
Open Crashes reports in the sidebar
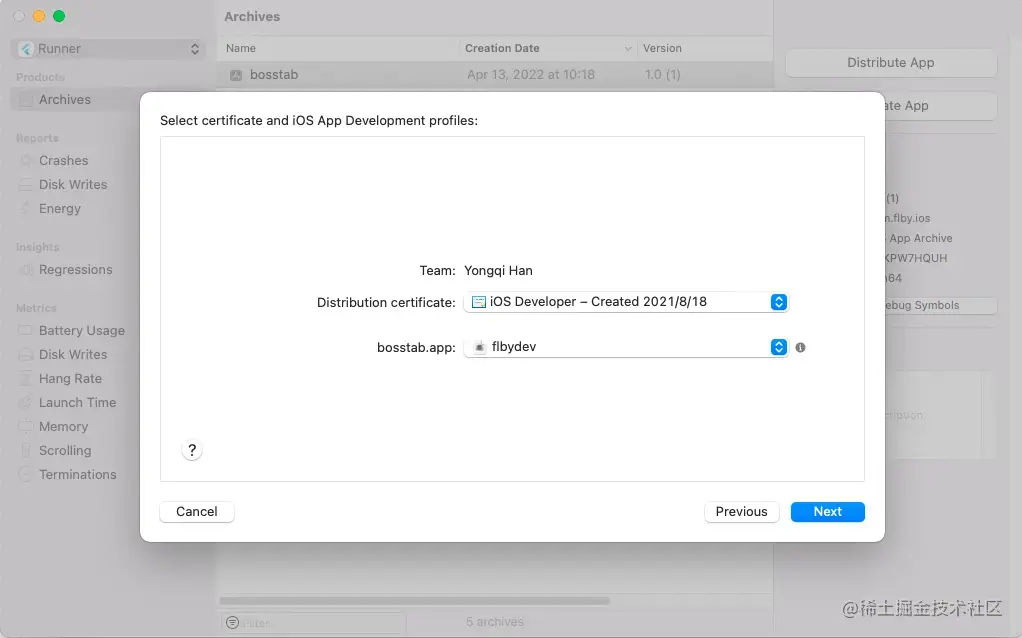click(x=63, y=160)
